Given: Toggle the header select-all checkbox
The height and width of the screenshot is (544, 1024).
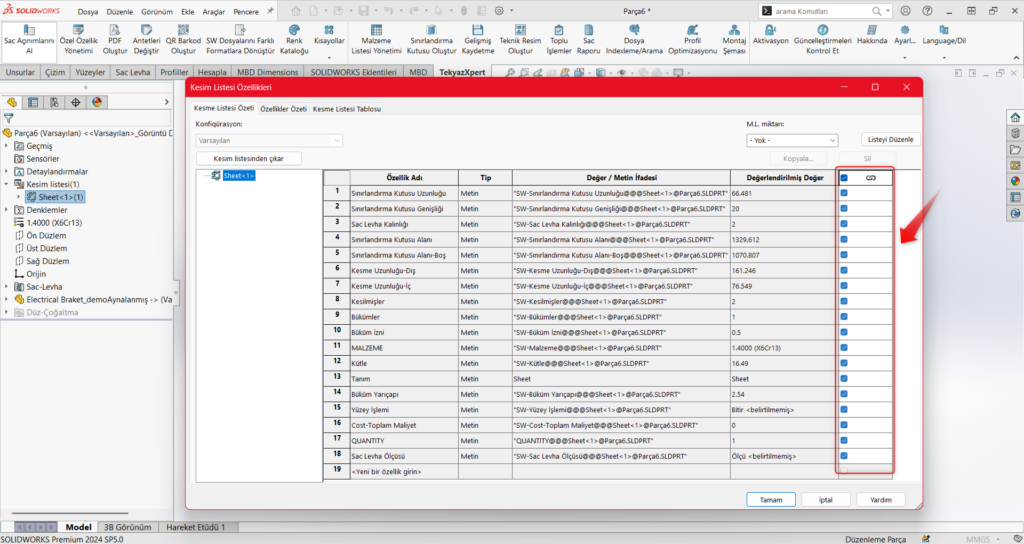Looking at the screenshot, I should click(844, 178).
